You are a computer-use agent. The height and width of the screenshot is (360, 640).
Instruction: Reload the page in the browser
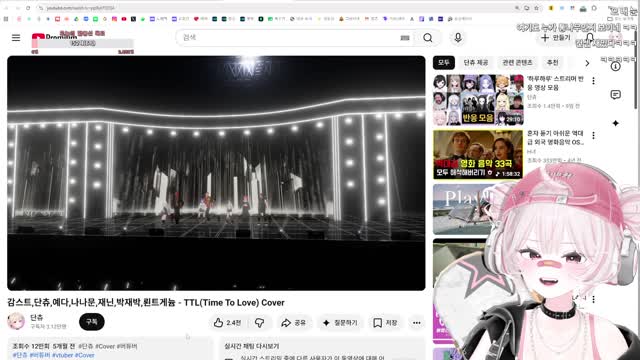pyautogui.click(x=28, y=8)
